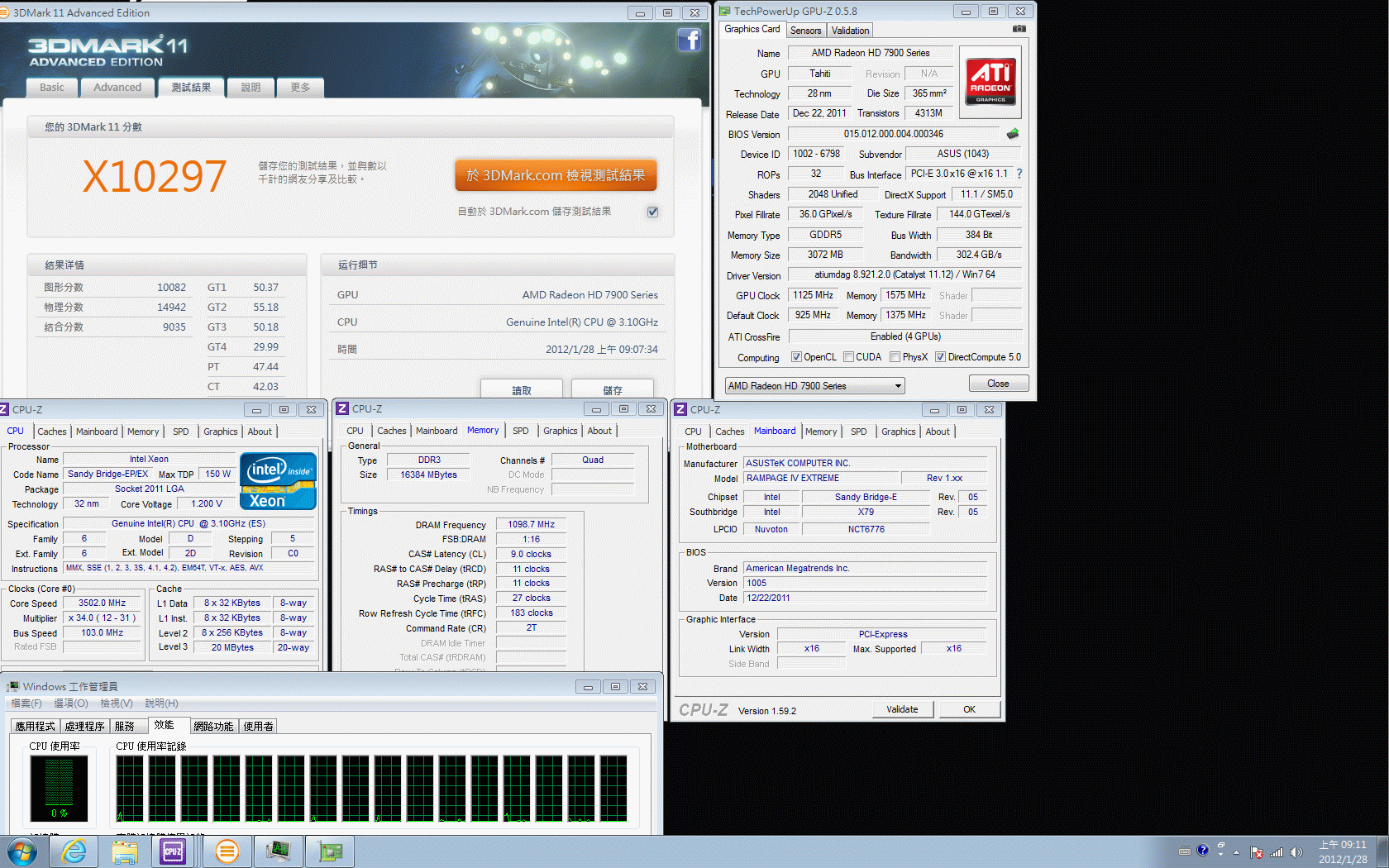
Task: Open the Caches tab in the CPU-Z CPU window
Action: [52, 432]
